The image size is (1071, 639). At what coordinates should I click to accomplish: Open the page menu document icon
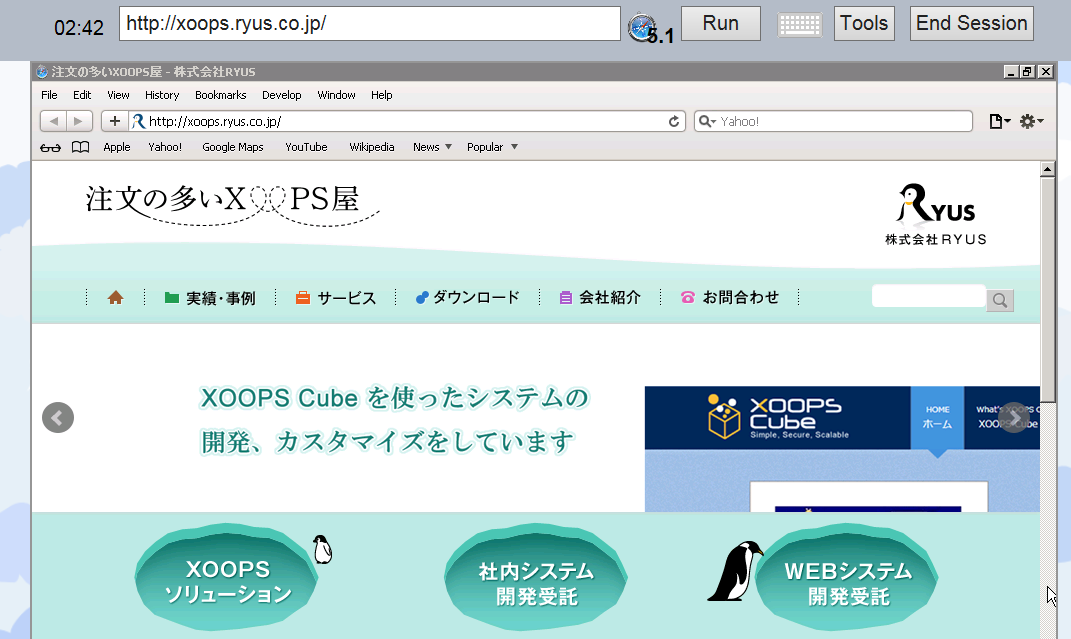coord(1000,122)
